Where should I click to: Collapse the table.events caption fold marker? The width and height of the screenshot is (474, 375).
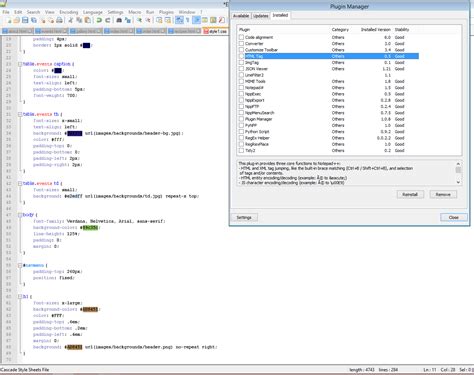(x=20, y=64)
